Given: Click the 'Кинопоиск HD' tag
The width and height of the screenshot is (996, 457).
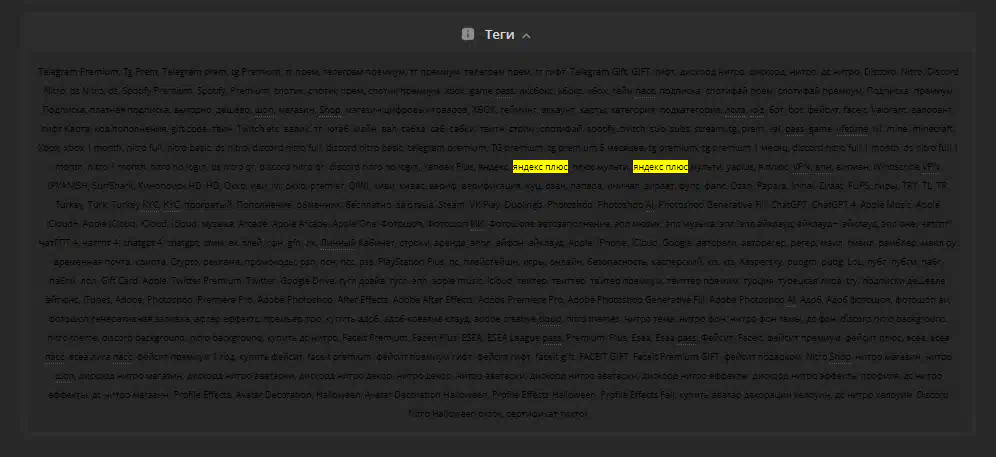Looking at the screenshot, I should tap(170, 186).
